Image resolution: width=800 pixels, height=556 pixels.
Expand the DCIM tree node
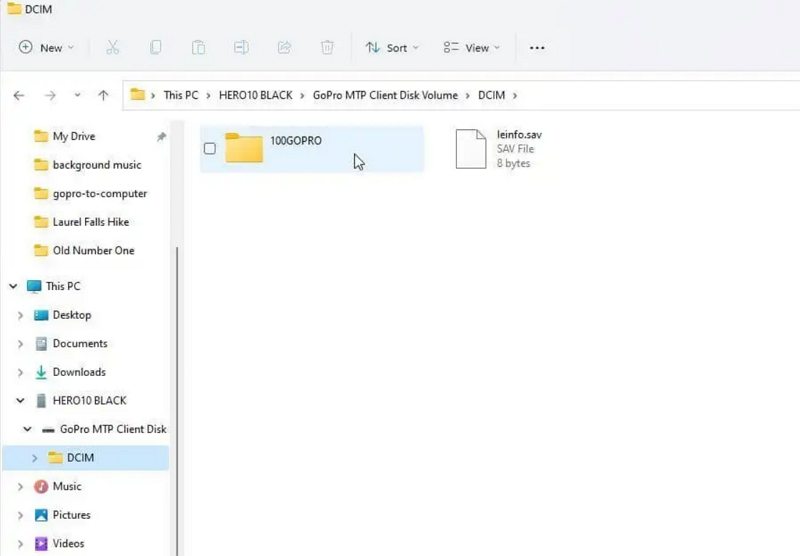coord(34,458)
